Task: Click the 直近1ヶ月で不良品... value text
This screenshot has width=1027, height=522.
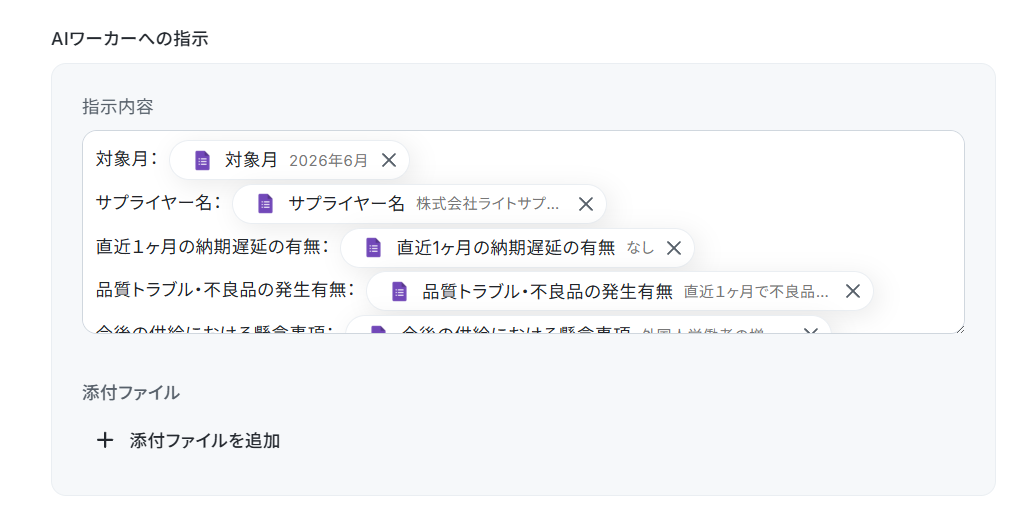Action: [756, 291]
